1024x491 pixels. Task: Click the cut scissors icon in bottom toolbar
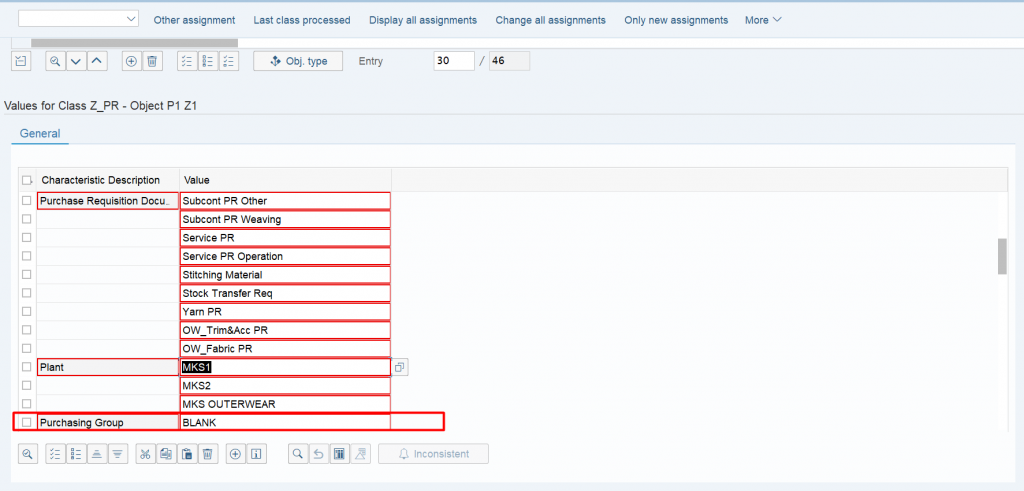click(x=146, y=454)
